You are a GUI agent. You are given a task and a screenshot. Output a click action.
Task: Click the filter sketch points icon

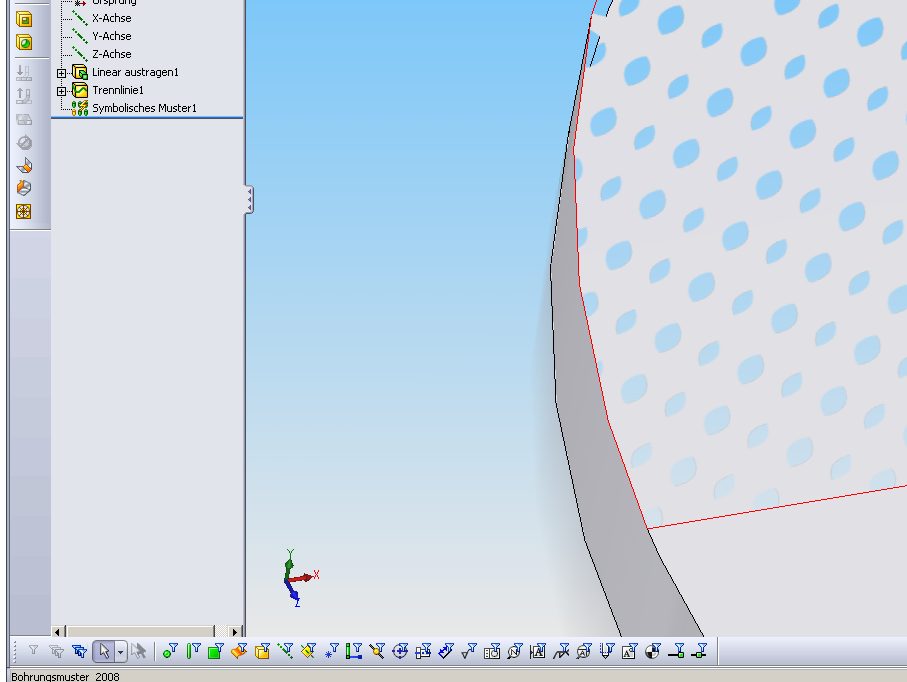pyautogui.click(x=331, y=652)
